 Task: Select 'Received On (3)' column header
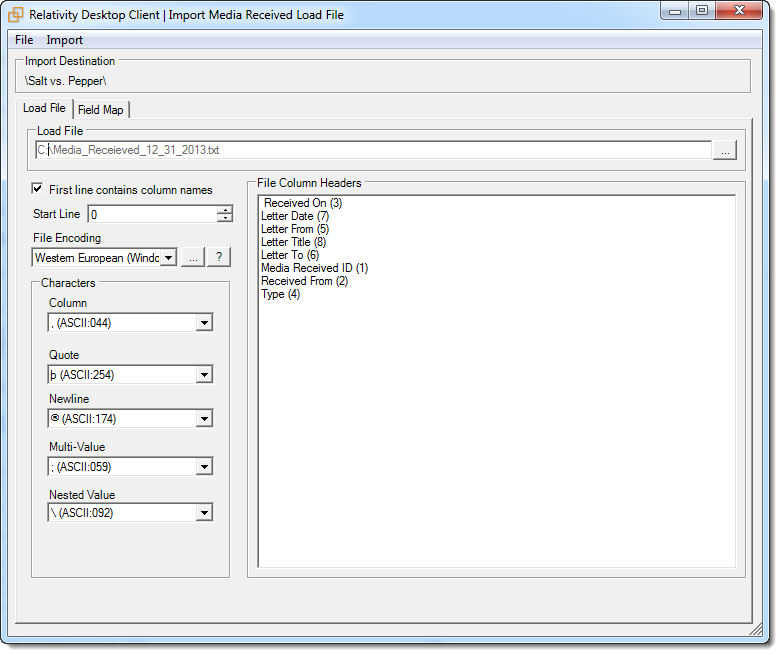[x=303, y=203]
